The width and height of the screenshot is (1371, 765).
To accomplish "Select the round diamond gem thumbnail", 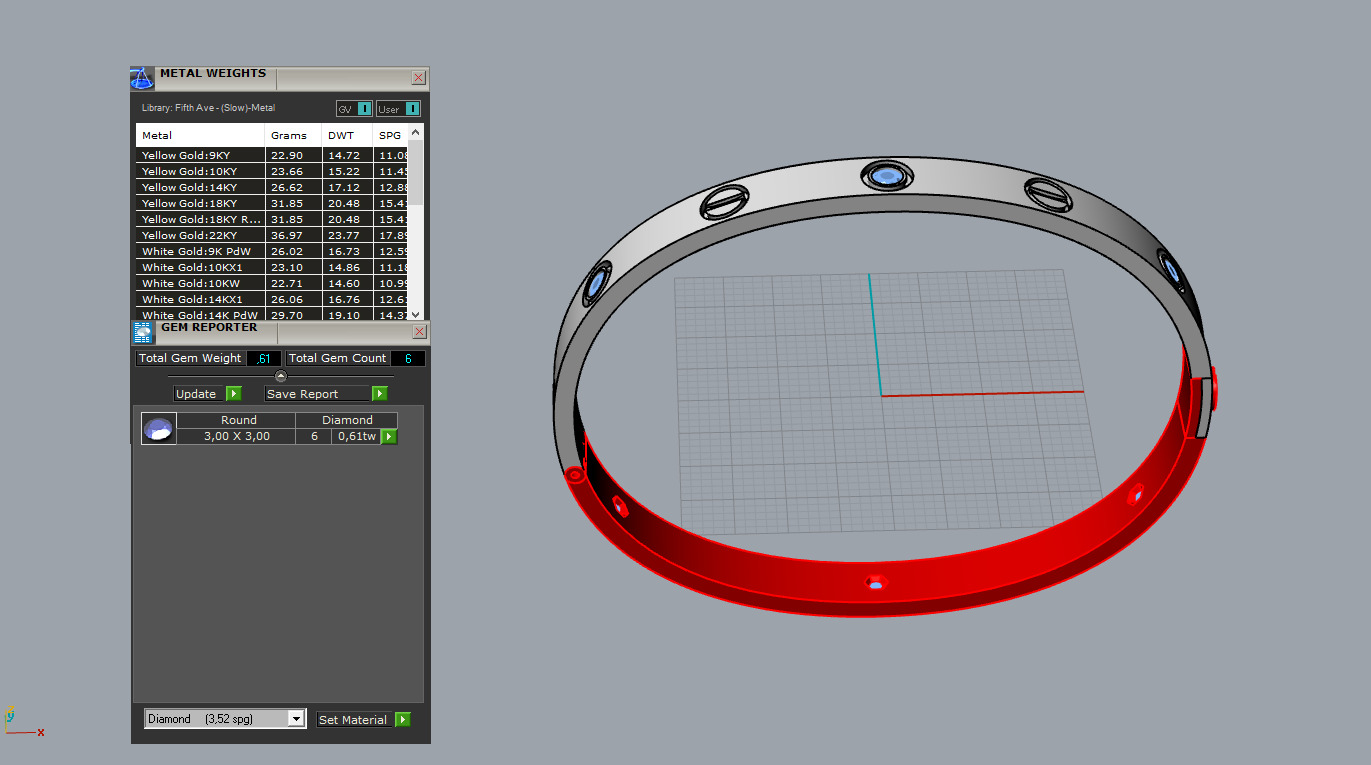I will point(159,429).
